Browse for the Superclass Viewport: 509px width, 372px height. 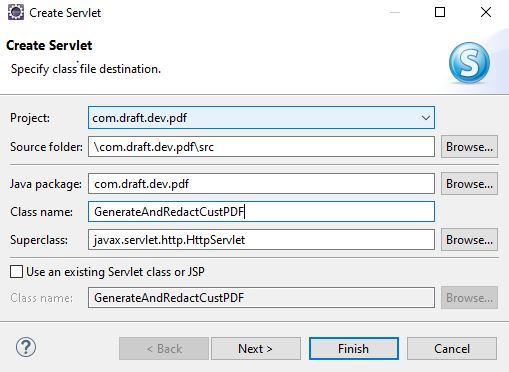pos(469,240)
